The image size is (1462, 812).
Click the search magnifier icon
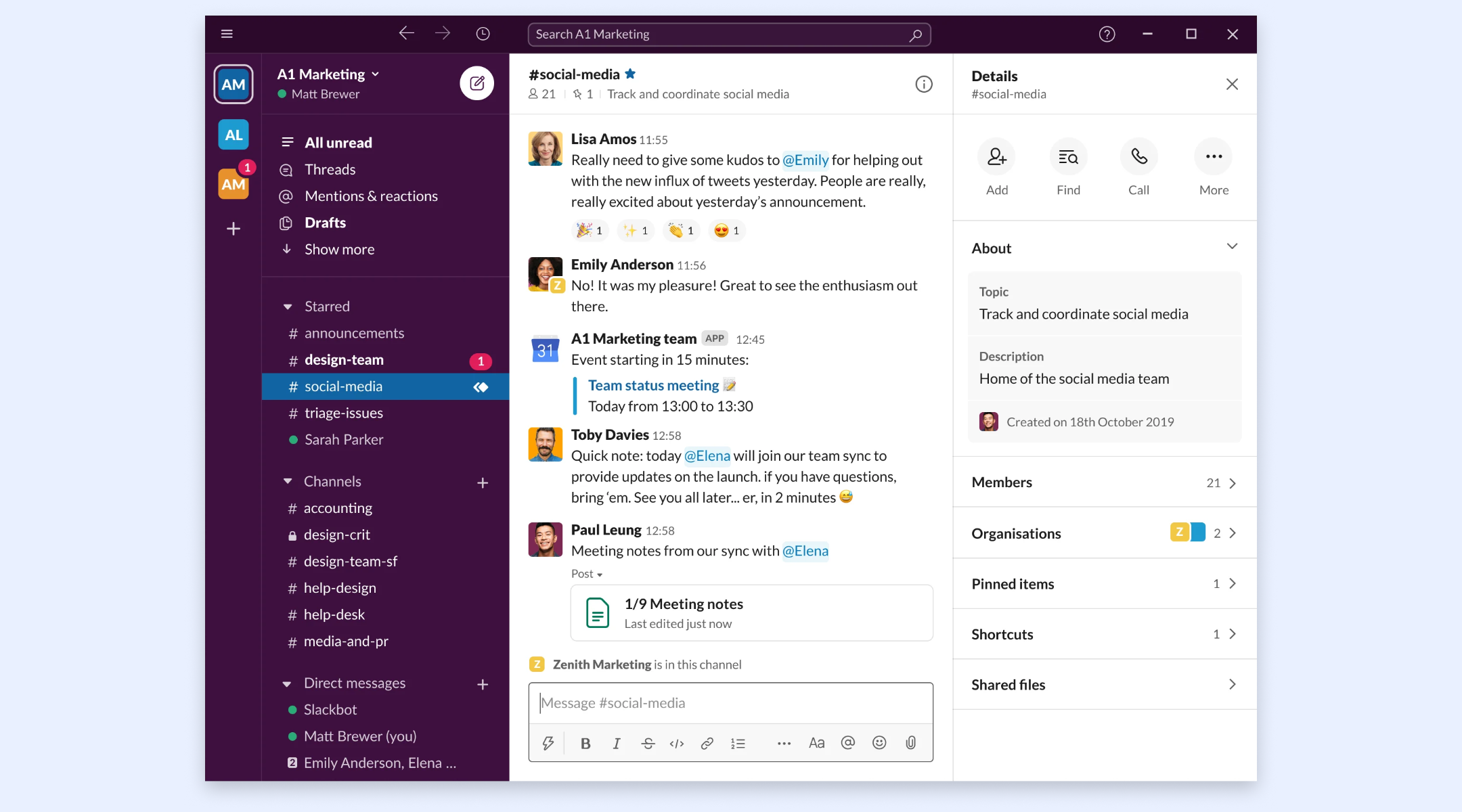915,35
